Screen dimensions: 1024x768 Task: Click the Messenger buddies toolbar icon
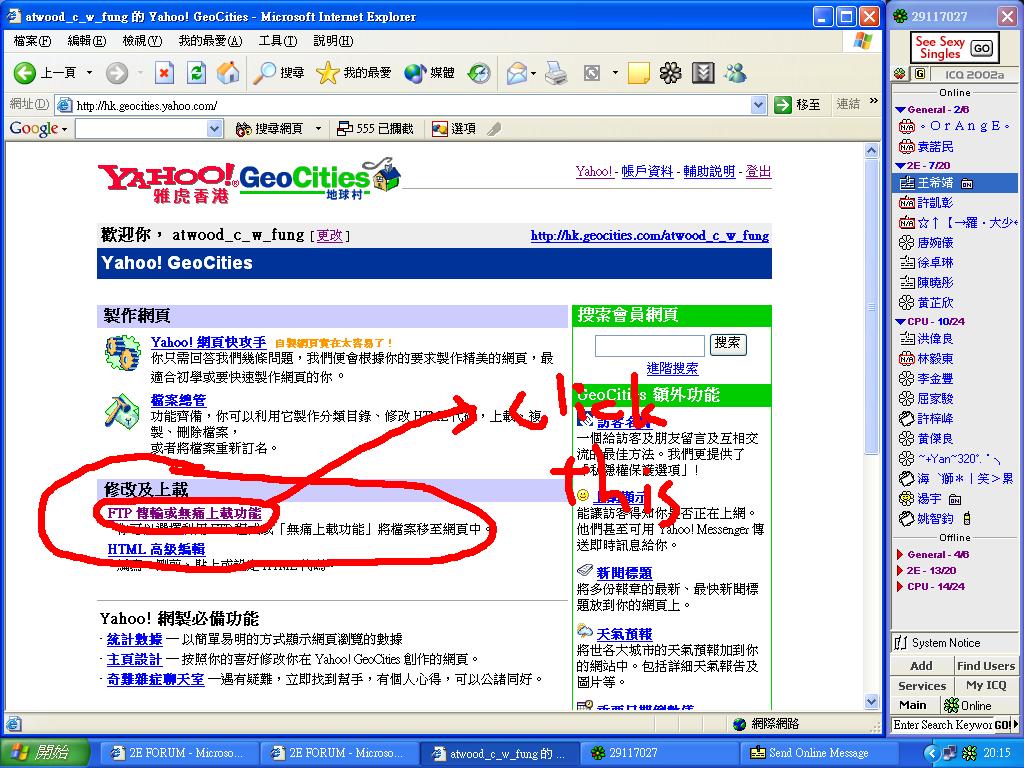tap(735, 72)
